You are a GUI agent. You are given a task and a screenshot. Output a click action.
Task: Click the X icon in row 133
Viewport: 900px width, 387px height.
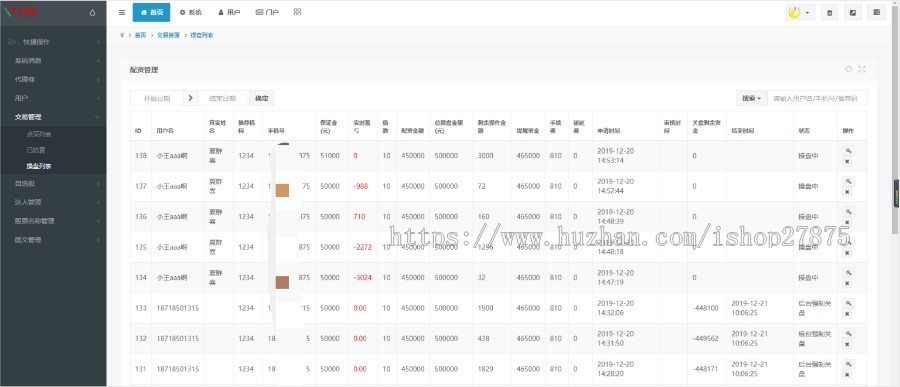pyautogui.click(x=848, y=314)
